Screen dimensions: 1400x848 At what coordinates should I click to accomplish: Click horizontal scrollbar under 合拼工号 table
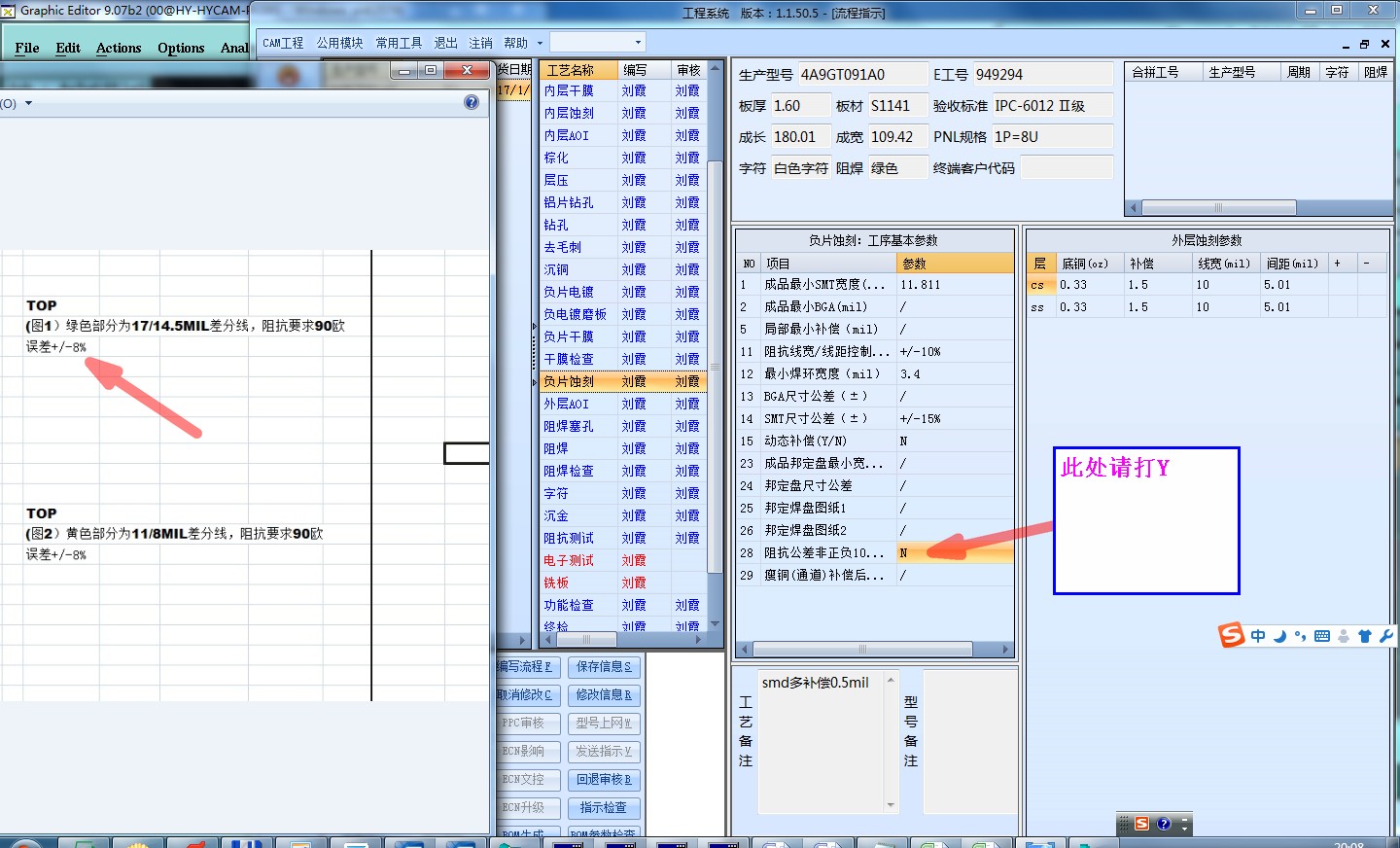tap(1258, 207)
